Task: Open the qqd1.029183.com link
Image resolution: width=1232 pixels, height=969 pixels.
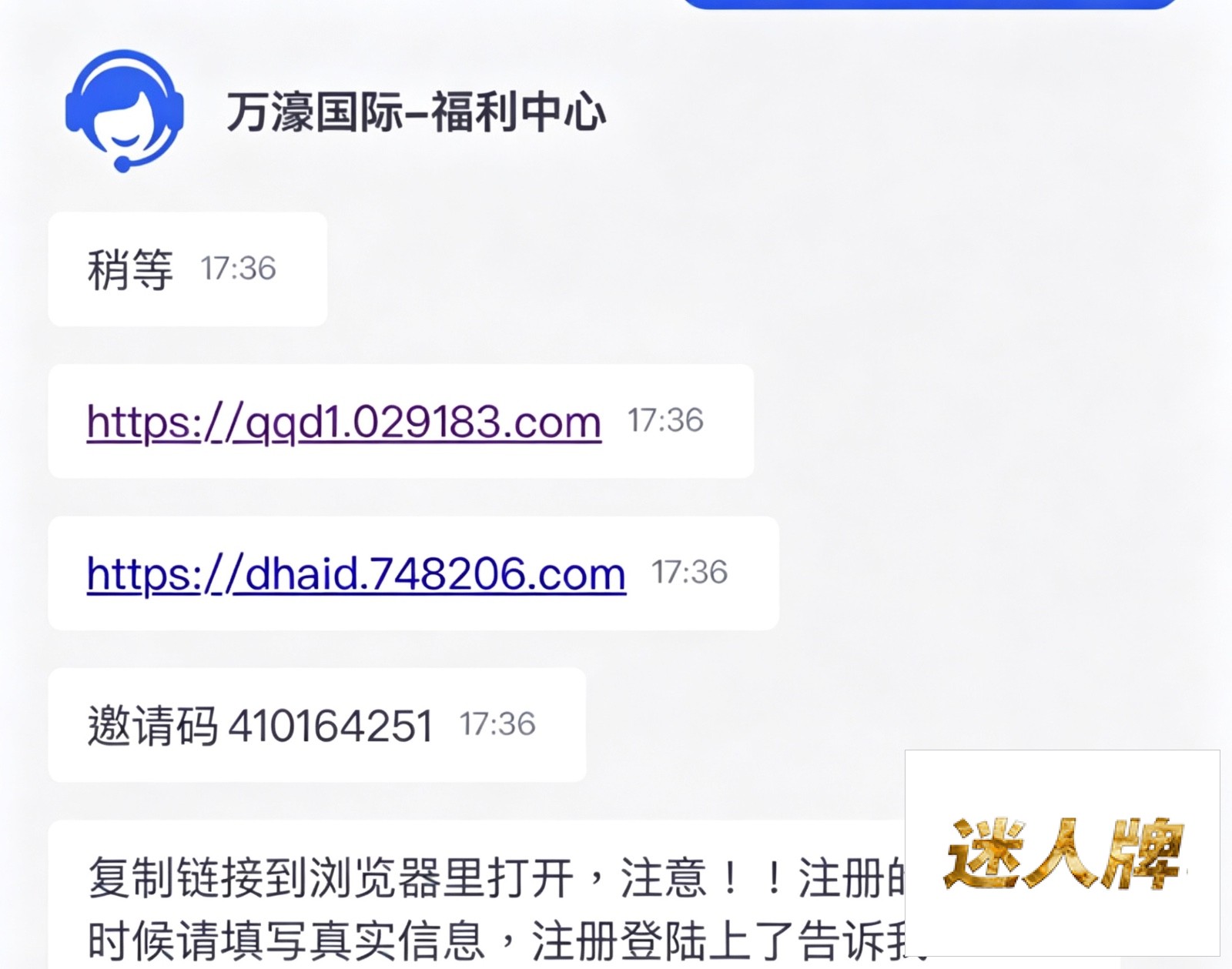Action: pyautogui.click(x=344, y=422)
